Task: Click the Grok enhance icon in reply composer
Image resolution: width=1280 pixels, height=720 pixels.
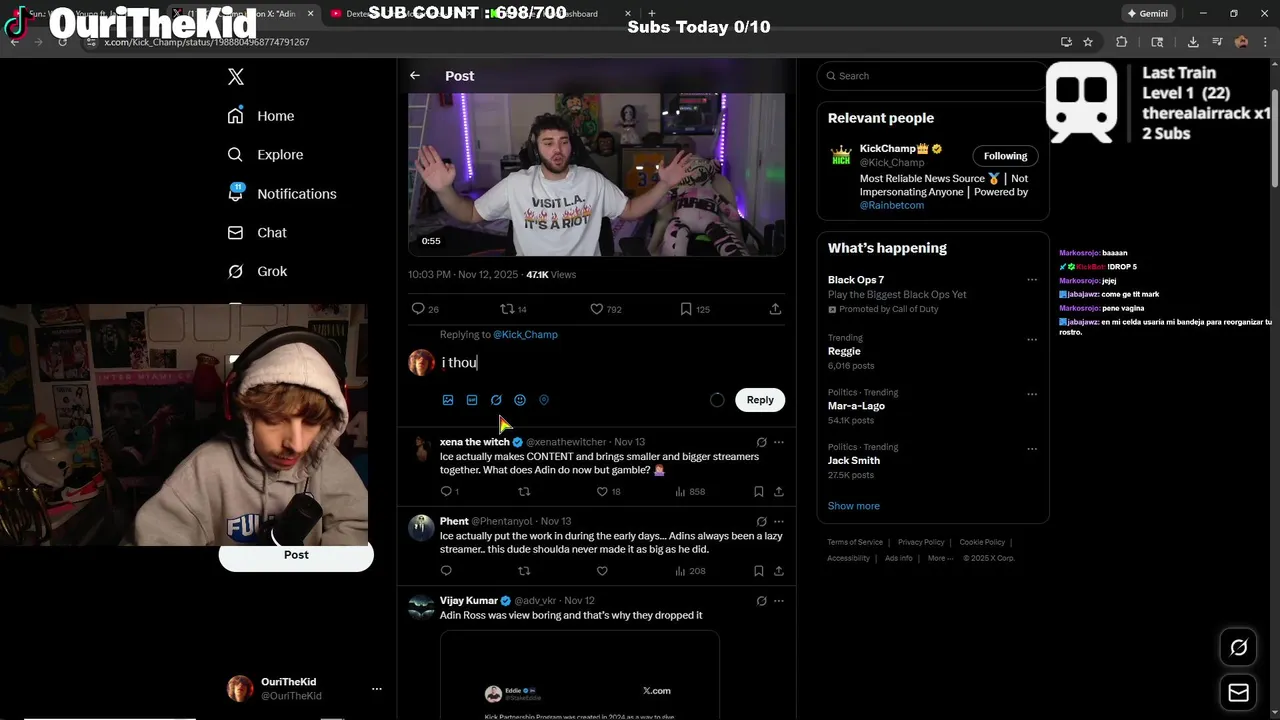Action: [496, 400]
